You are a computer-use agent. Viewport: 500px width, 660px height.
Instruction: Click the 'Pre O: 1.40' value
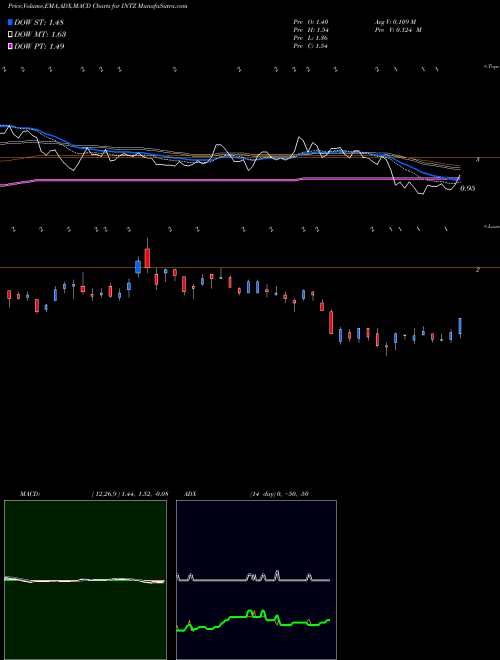click(x=311, y=22)
